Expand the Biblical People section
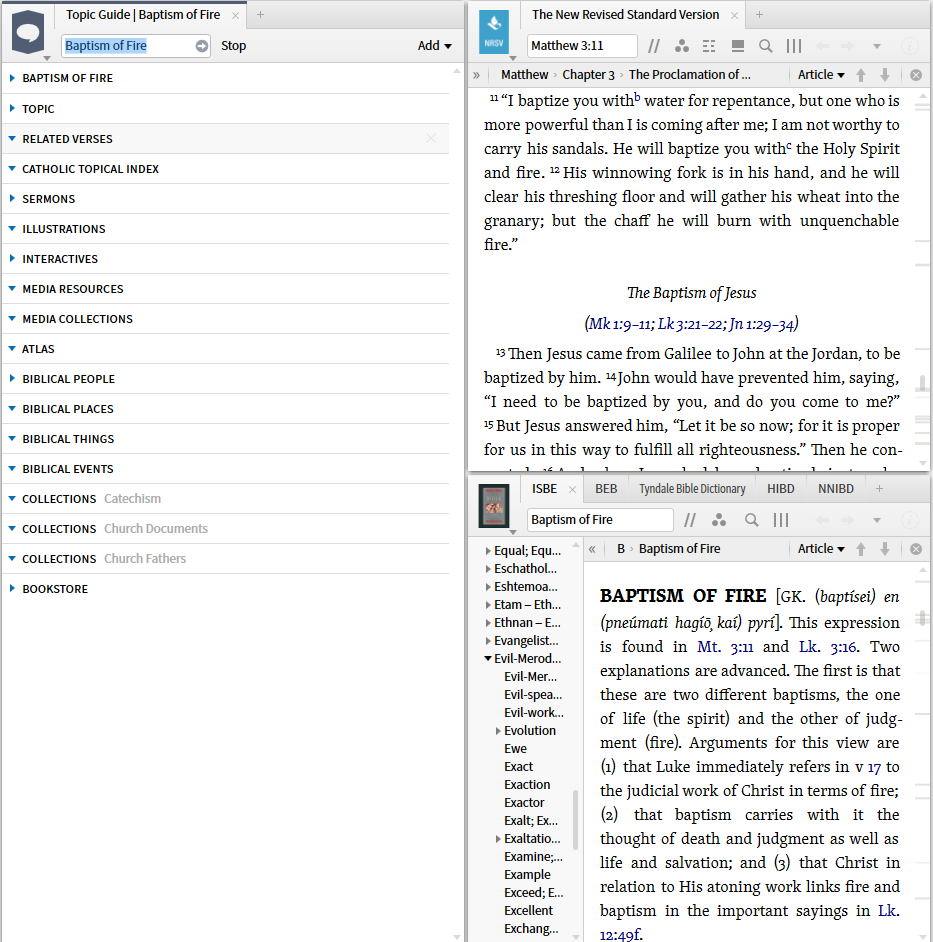The width and height of the screenshot is (933, 942). pyautogui.click(x=12, y=378)
